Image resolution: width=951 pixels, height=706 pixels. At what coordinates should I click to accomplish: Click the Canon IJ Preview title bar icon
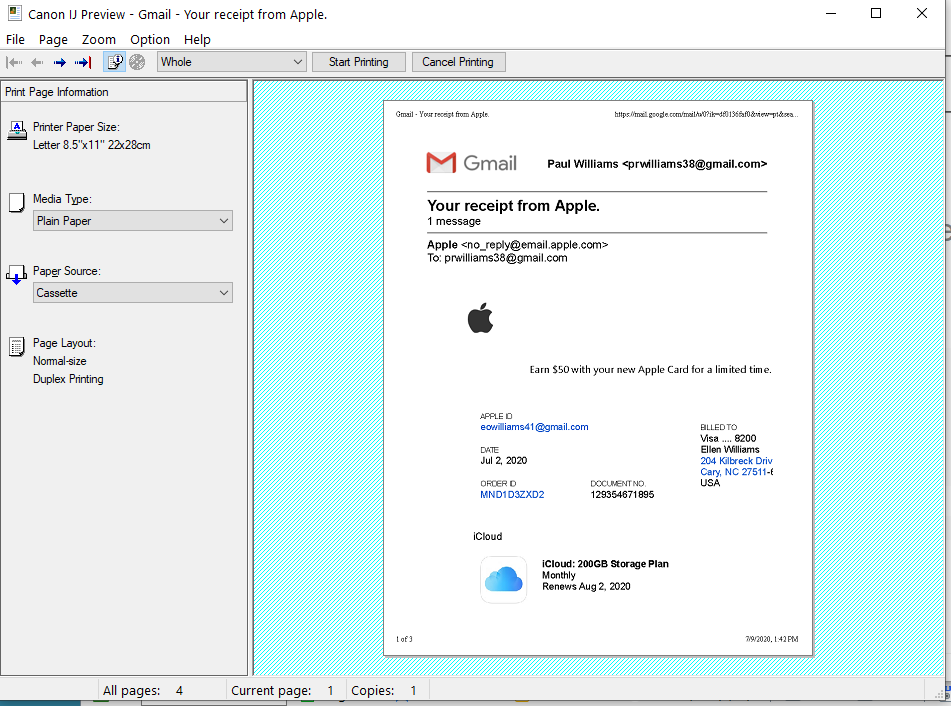[15, 13]
